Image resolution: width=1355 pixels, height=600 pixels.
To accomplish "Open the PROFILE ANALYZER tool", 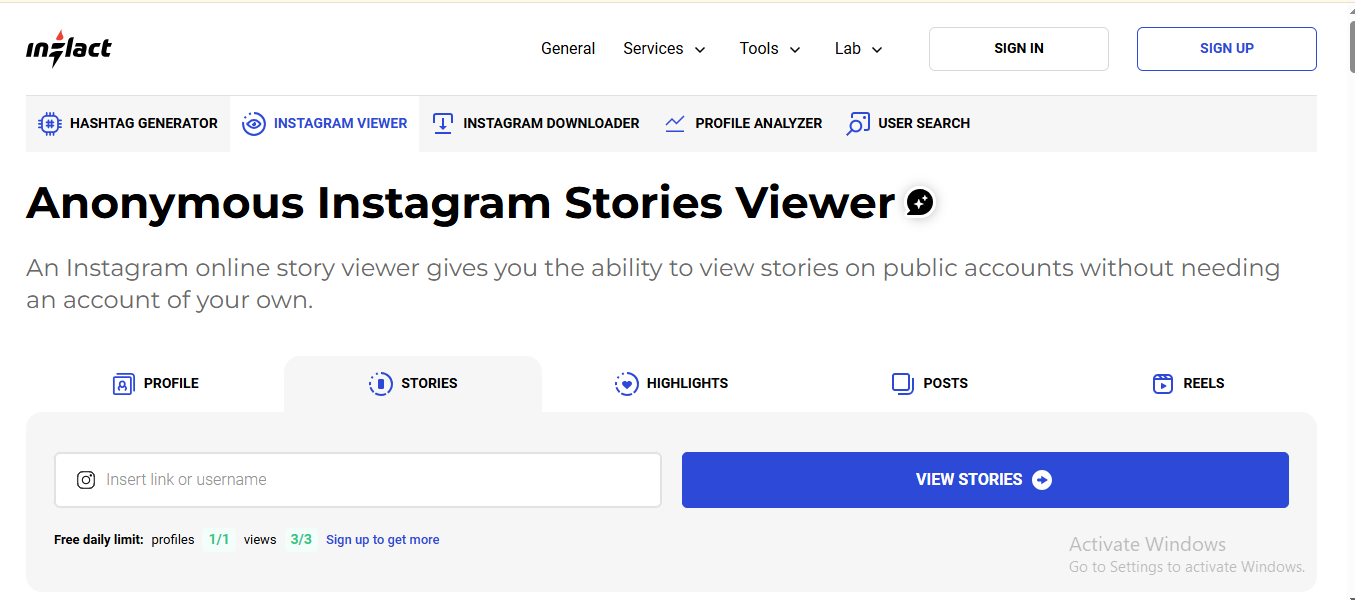I will click(x=743, y=124).
